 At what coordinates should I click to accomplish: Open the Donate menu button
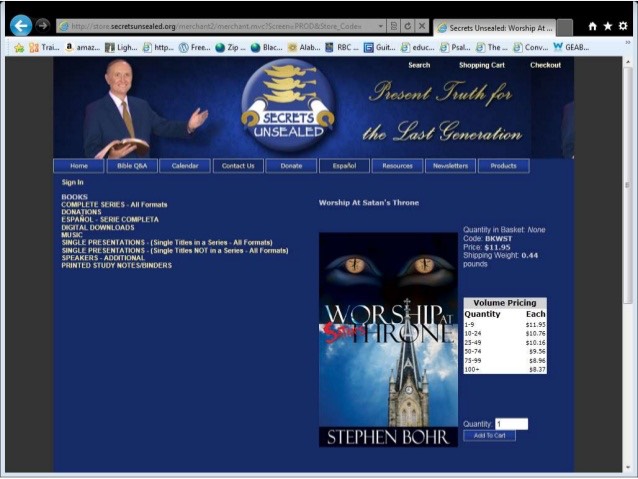(291, 166)
